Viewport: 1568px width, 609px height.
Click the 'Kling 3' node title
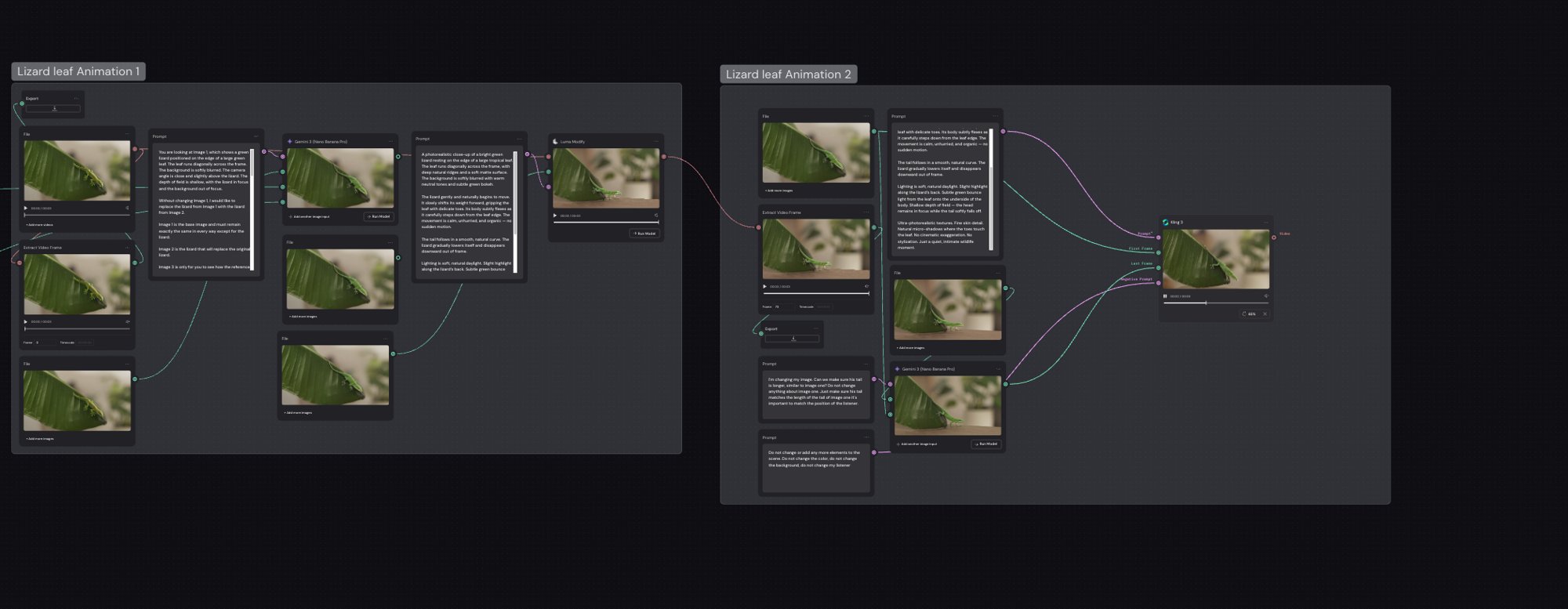click(x=1176, y=222)
